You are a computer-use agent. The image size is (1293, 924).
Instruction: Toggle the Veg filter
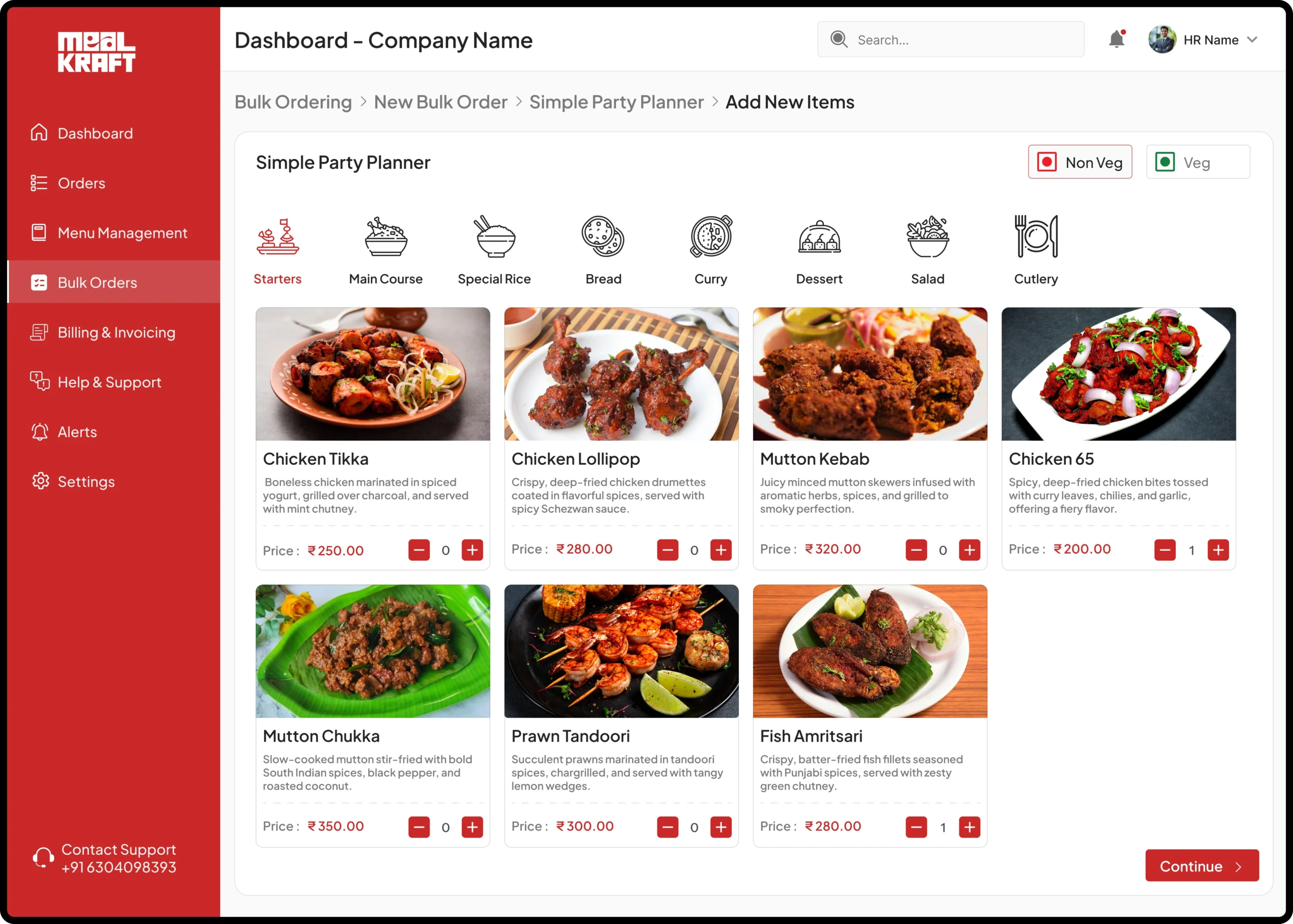[x=1198, y=162]
